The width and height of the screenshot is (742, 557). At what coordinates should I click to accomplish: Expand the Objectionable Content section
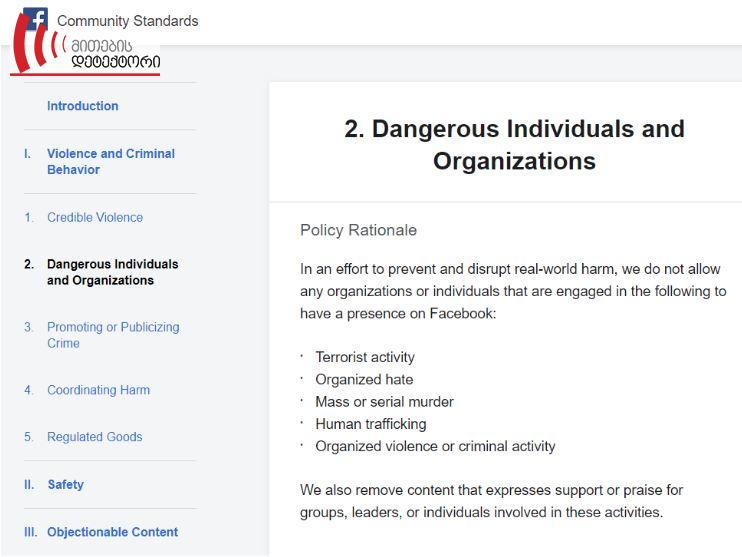113,532
